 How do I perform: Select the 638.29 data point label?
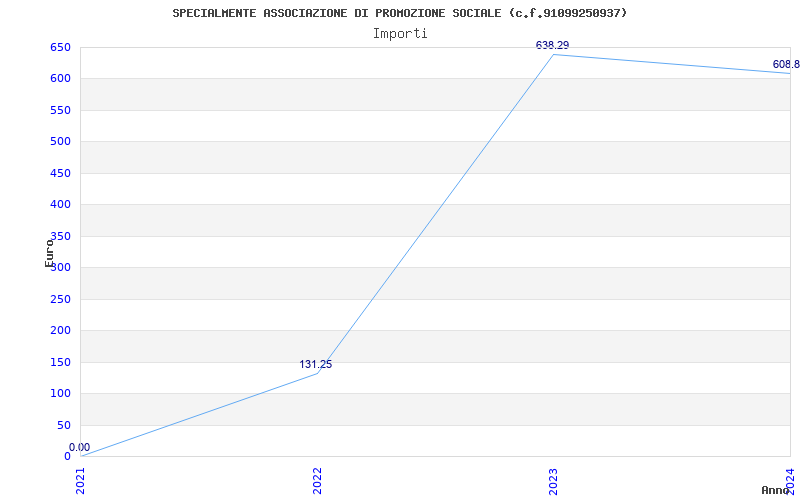click(x=552, y=45)
